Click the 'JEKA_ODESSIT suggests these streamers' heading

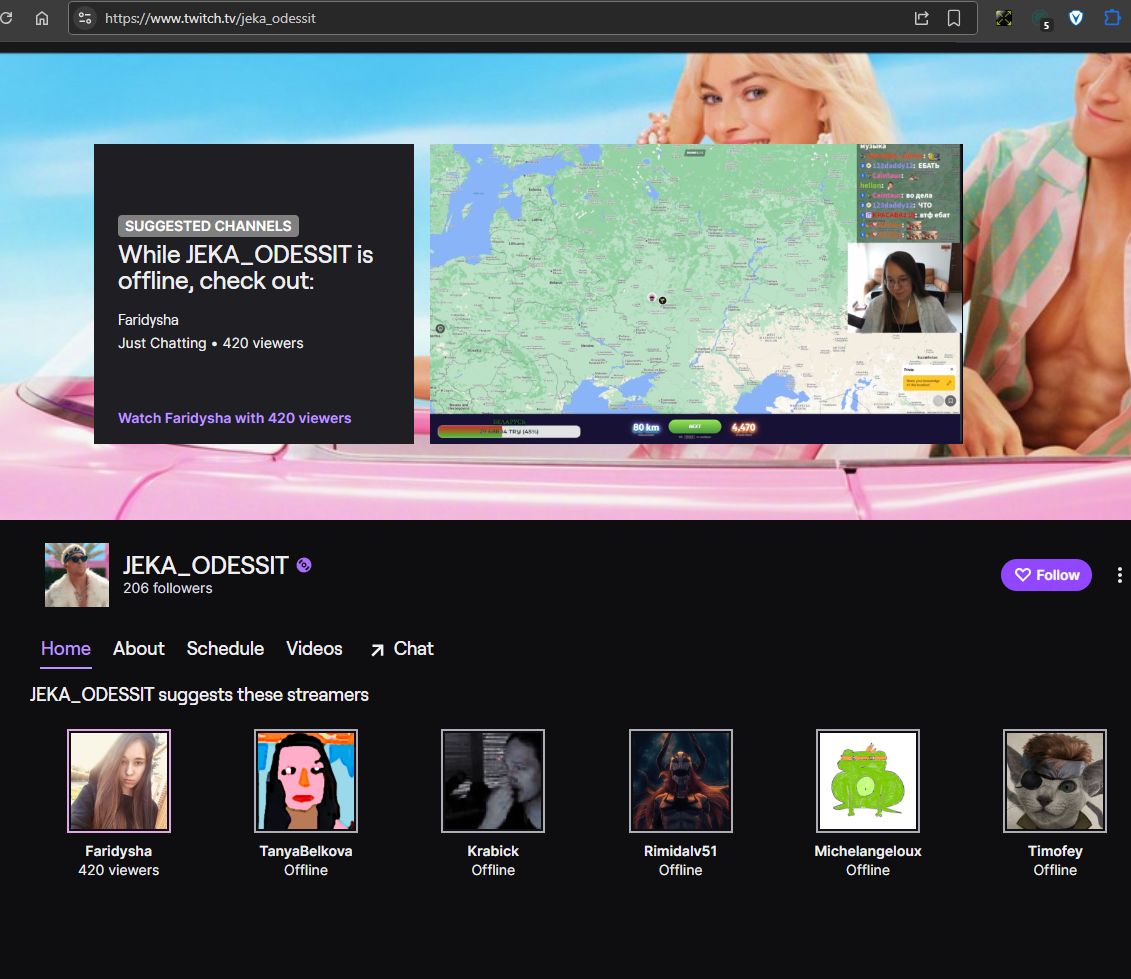[199, 695]
